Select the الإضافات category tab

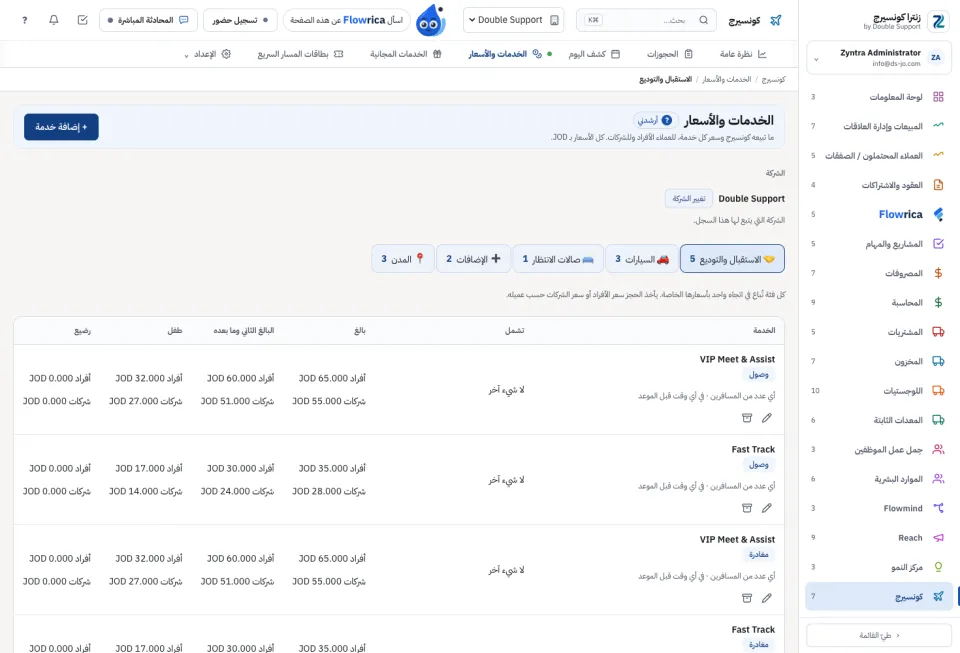click(x=473, y=259)
